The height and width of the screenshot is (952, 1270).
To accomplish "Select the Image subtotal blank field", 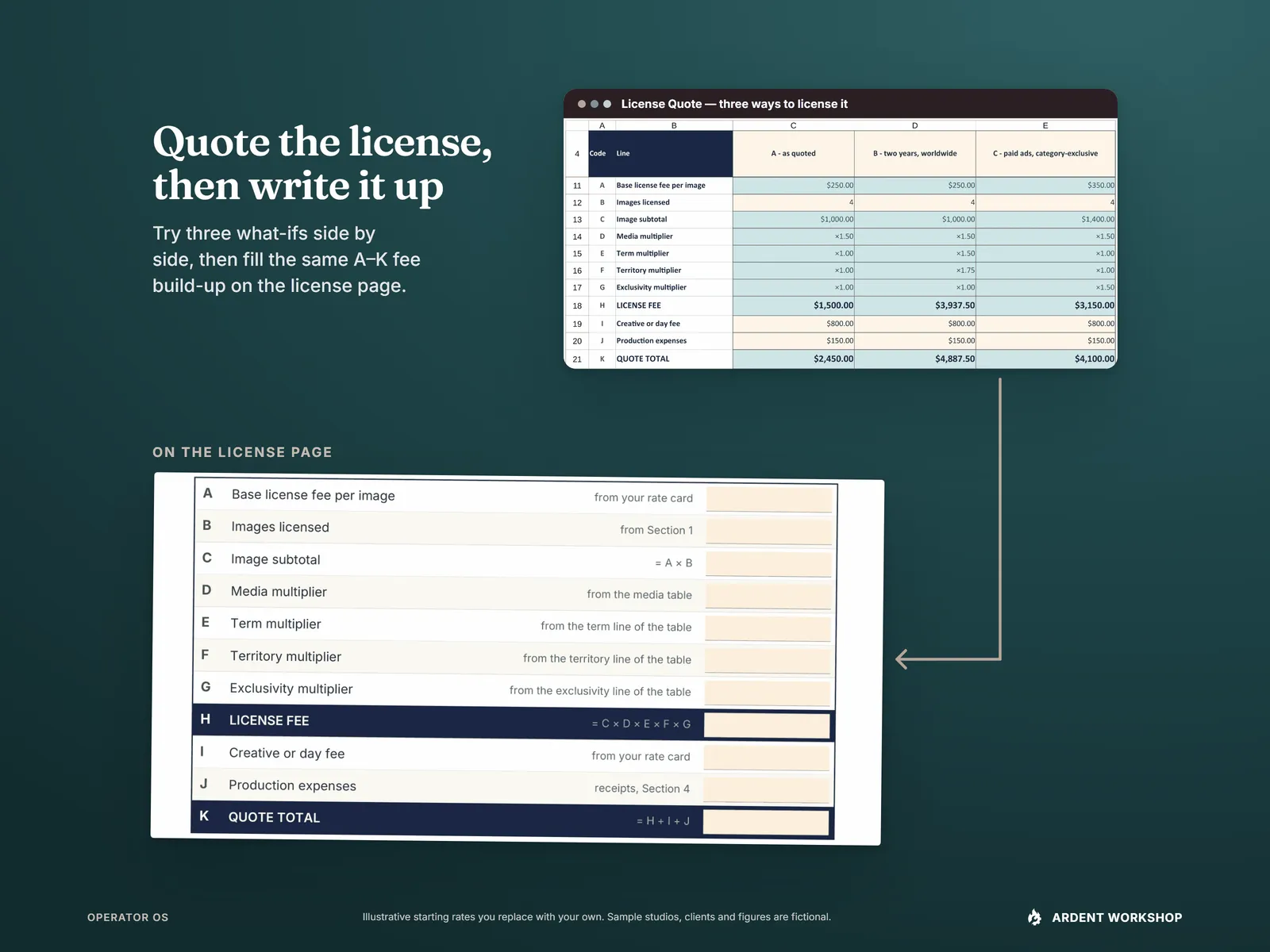I will coord(768,563).
